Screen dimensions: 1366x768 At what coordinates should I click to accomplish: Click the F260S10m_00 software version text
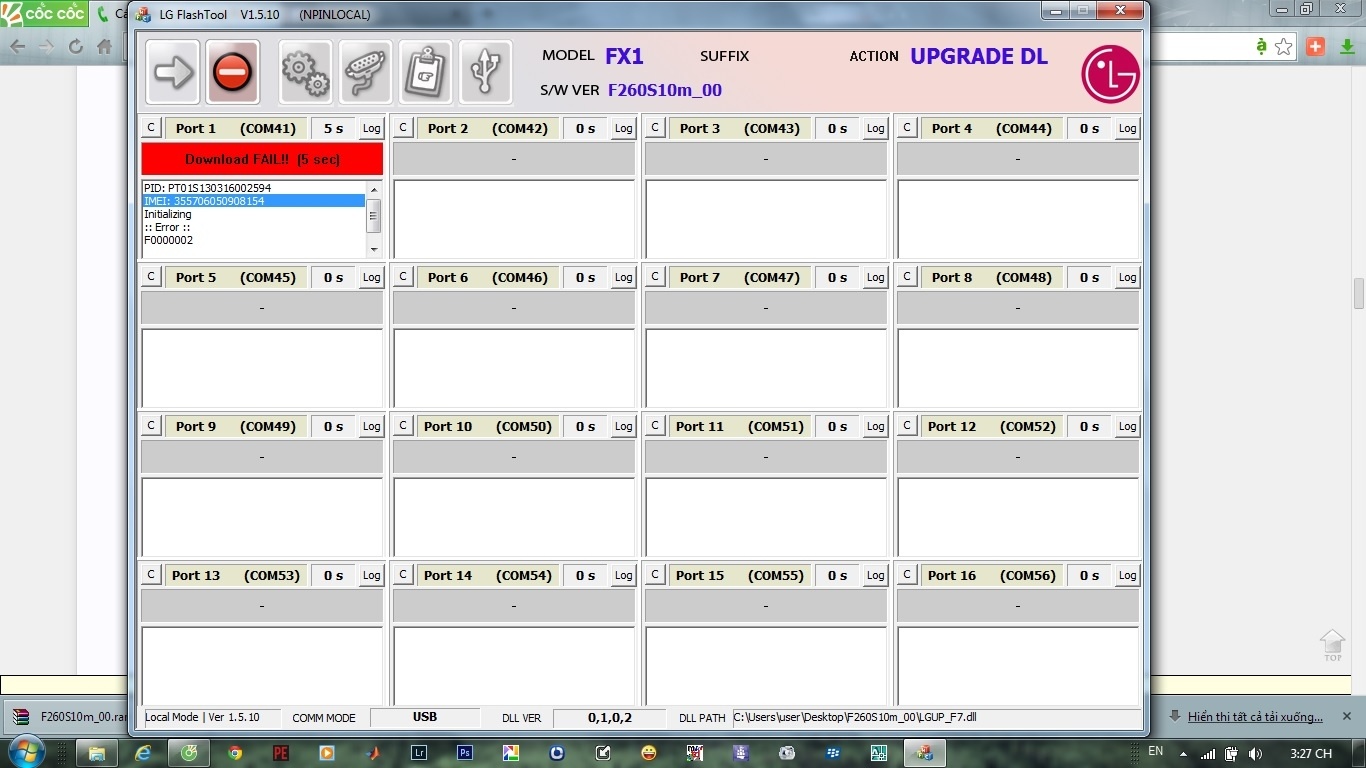665,90
